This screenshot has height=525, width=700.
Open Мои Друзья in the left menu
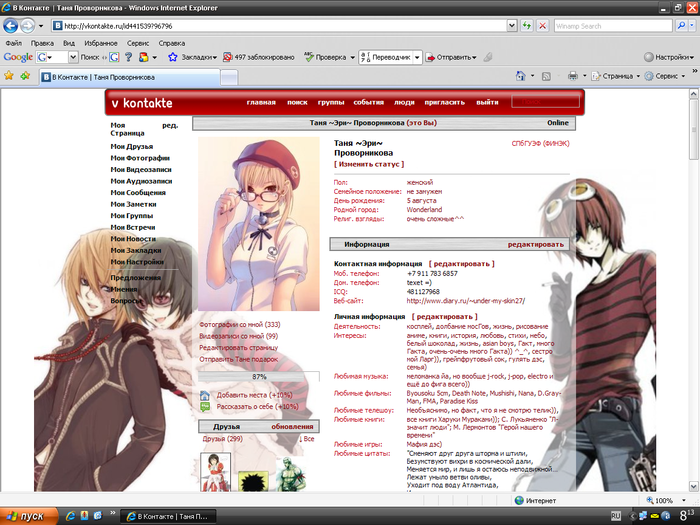click(132, 146)
